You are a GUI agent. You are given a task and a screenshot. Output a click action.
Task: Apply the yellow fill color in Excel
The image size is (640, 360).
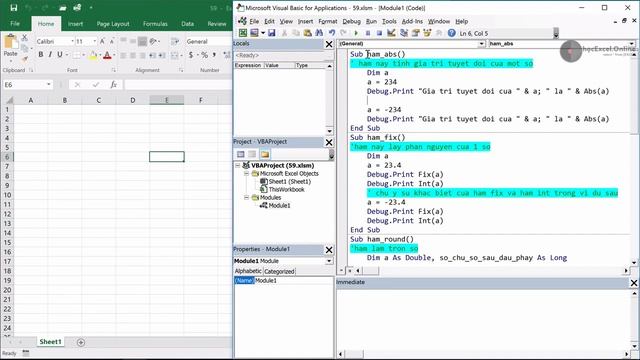click(x=93, y=55)
